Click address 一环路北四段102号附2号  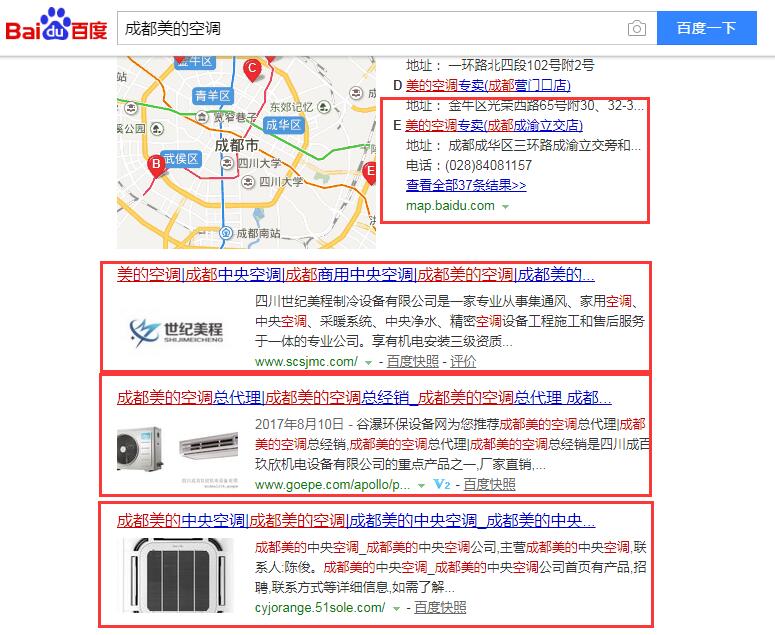click(521, 65)
